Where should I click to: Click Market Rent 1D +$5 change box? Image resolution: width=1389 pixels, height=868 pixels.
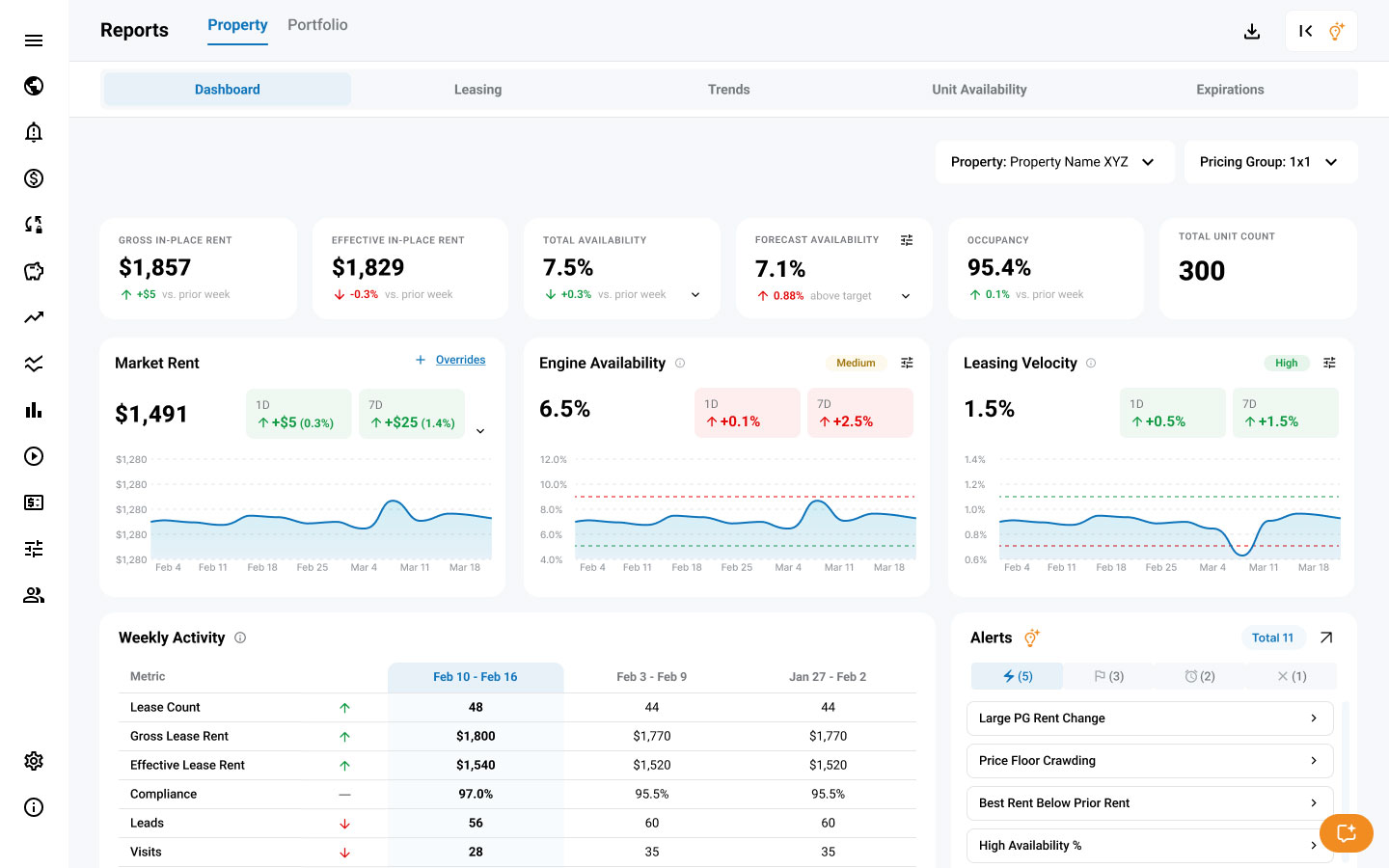pos(299,413)
